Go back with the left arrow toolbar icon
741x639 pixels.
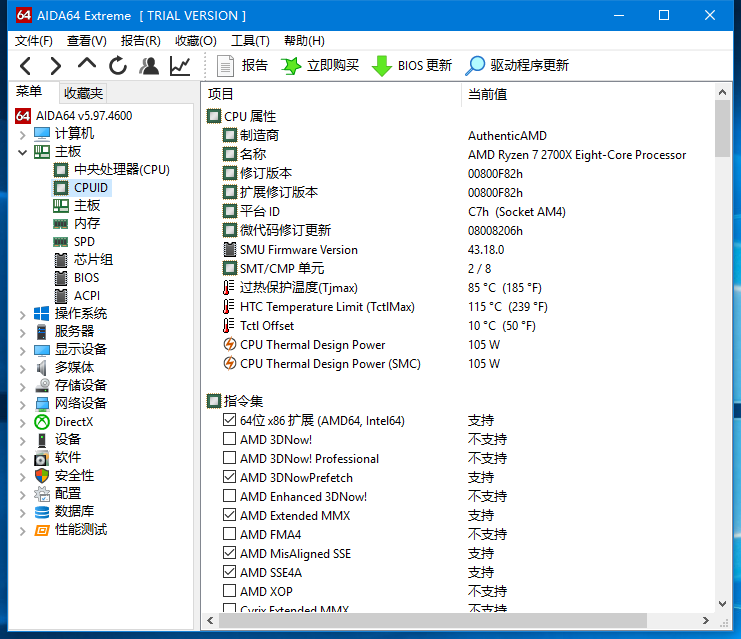(26, 66)
